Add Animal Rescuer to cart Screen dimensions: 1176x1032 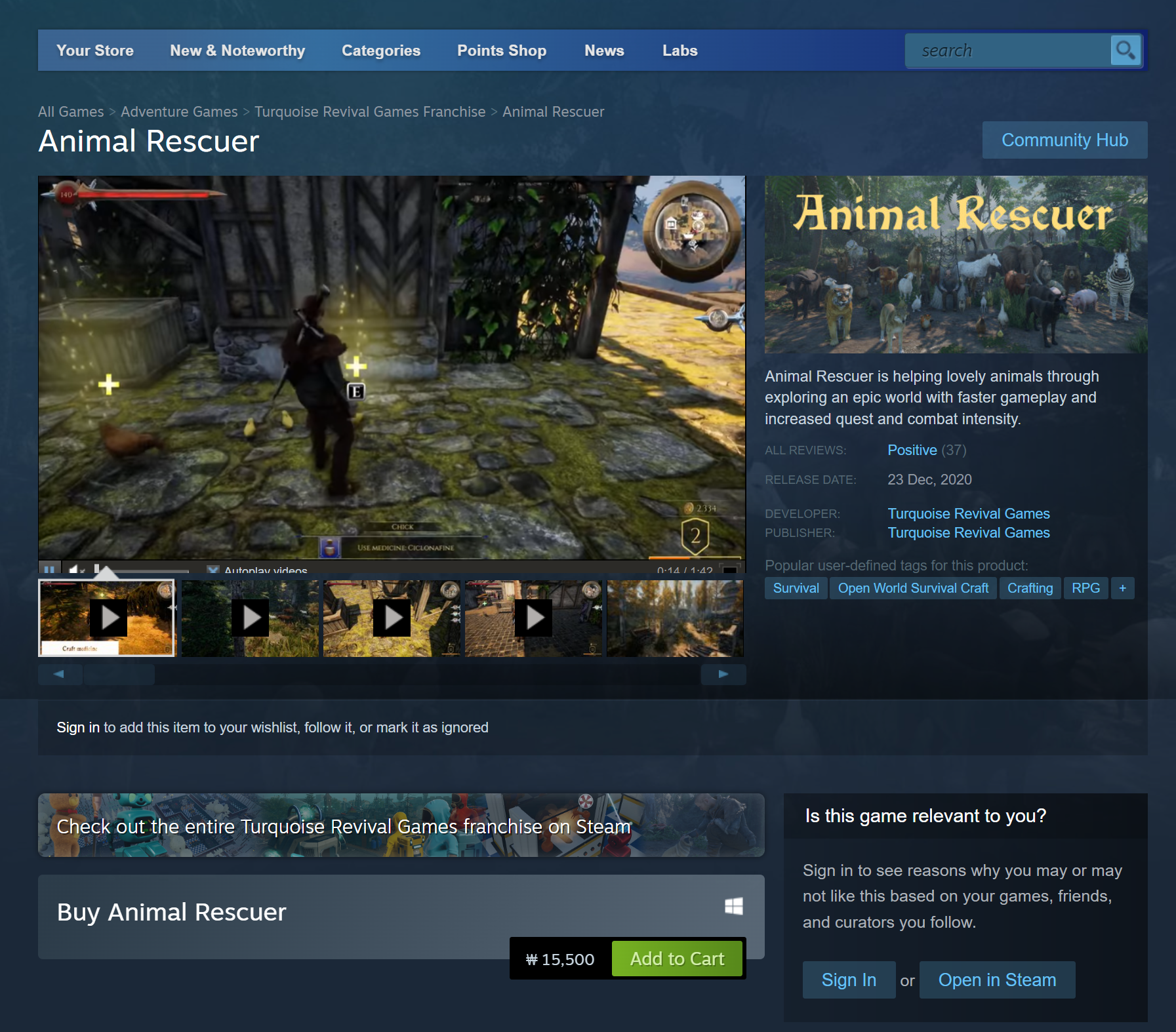click(677, 959)
